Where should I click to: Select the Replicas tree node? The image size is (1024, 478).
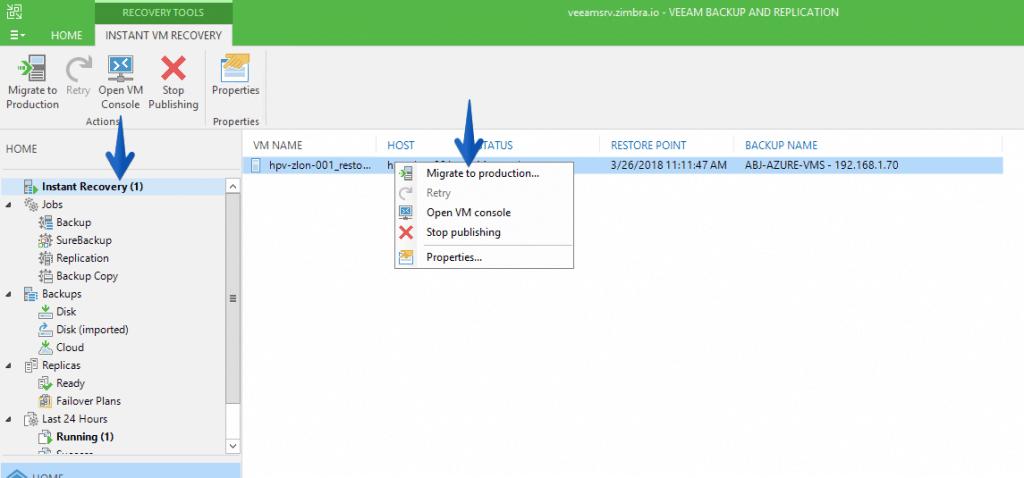[61, 366]
